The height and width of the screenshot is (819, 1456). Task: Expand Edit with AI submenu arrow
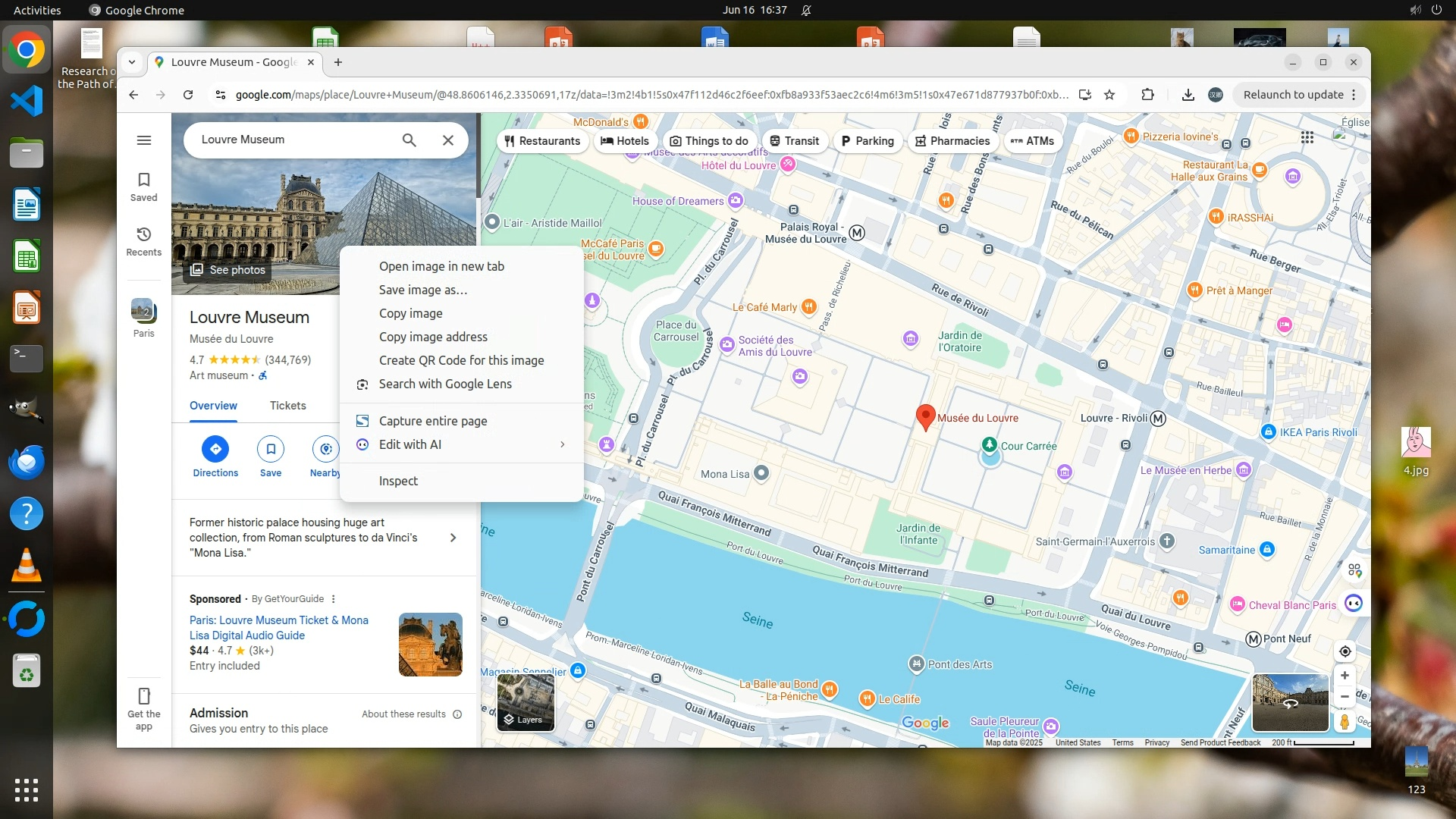tap(562, 444)
